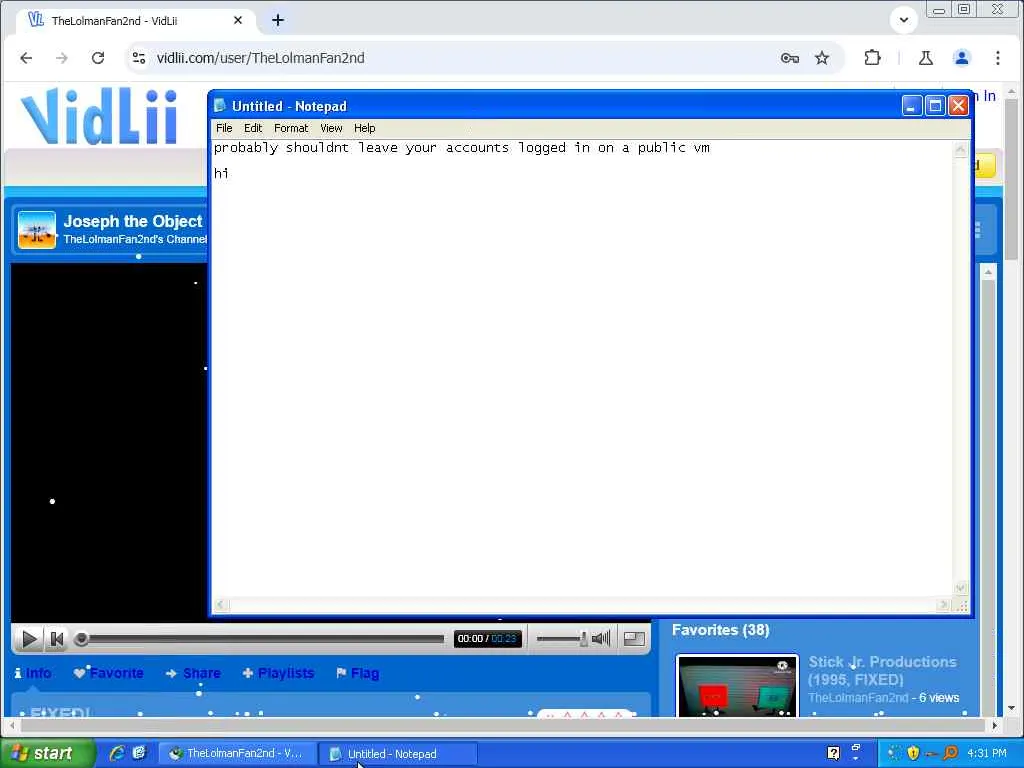Click the Chrome forward arrow button
The height and width of the screenshot is (768, 1024).
[x=62, y=58]
